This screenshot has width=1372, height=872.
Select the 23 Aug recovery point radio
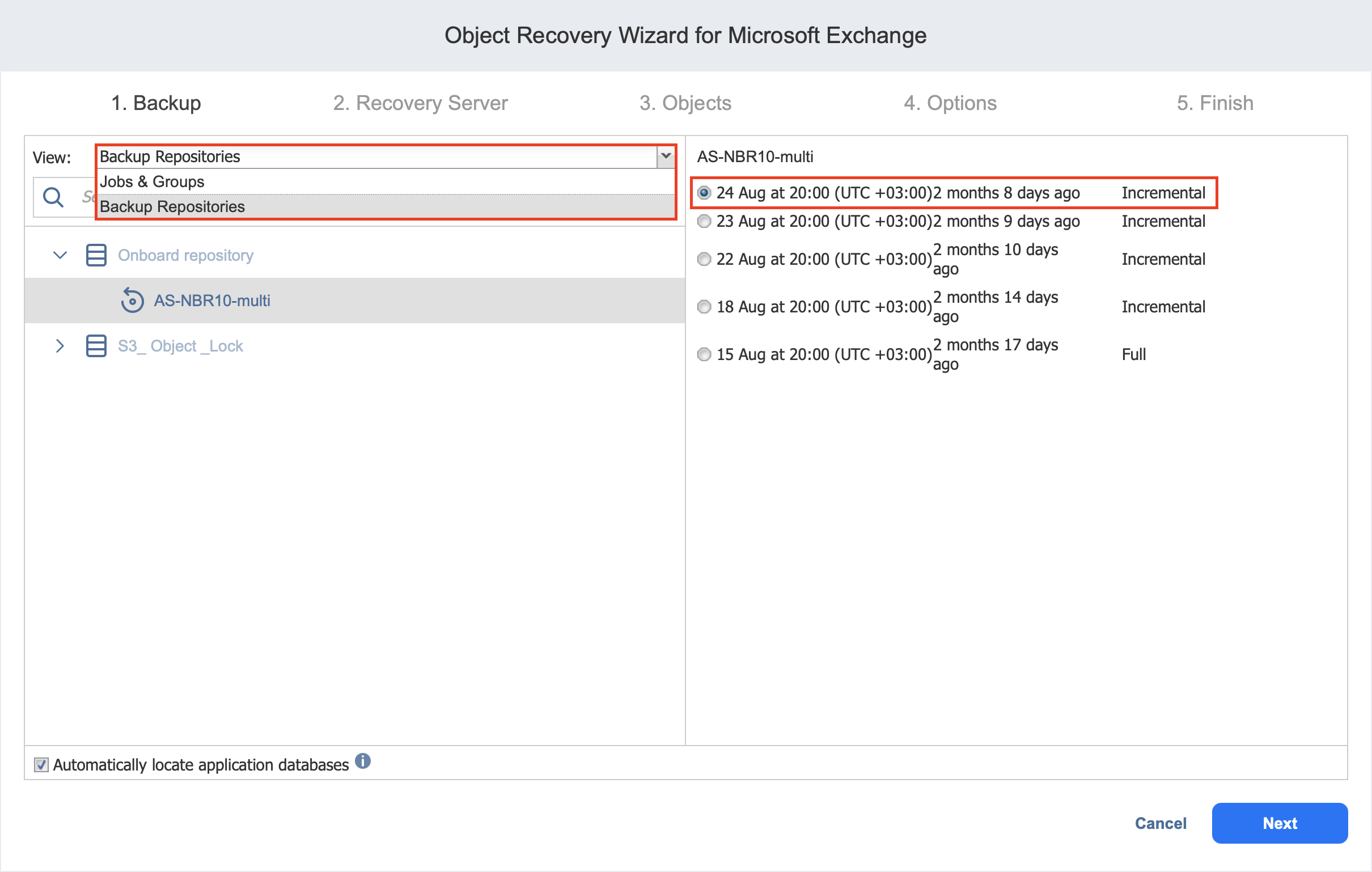704,221
